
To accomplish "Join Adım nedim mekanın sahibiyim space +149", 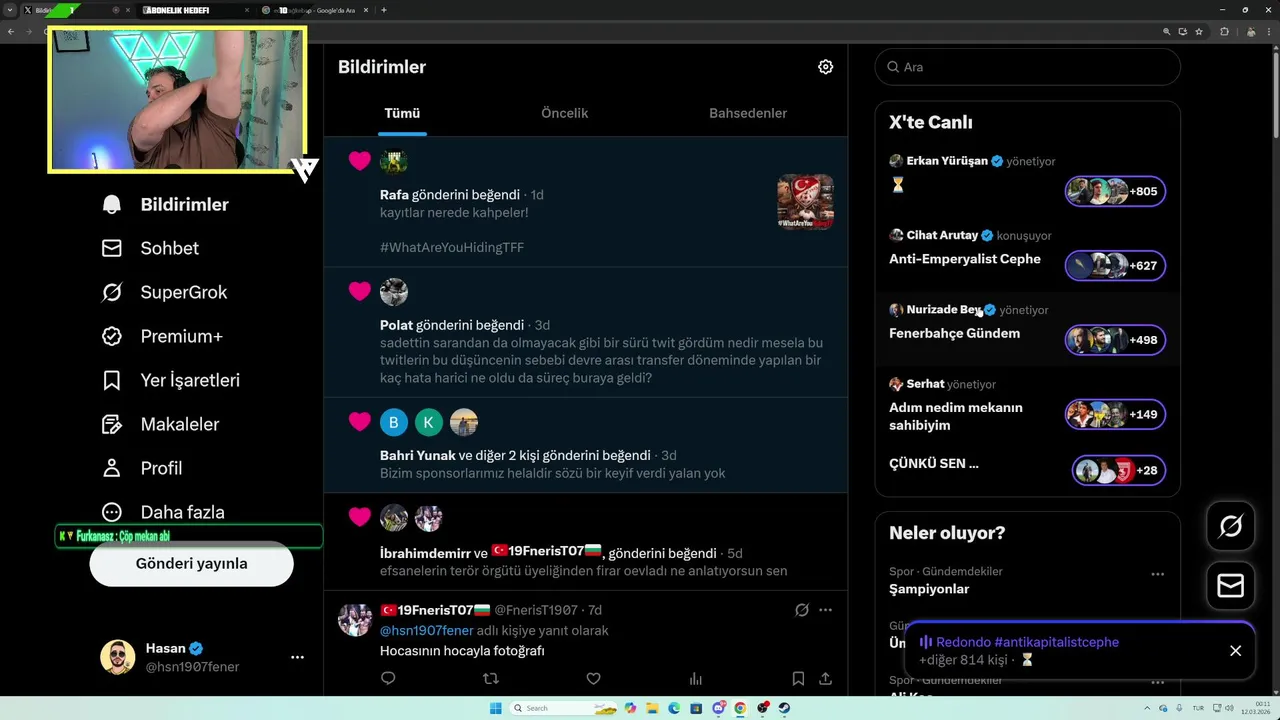I will 1115,414.
